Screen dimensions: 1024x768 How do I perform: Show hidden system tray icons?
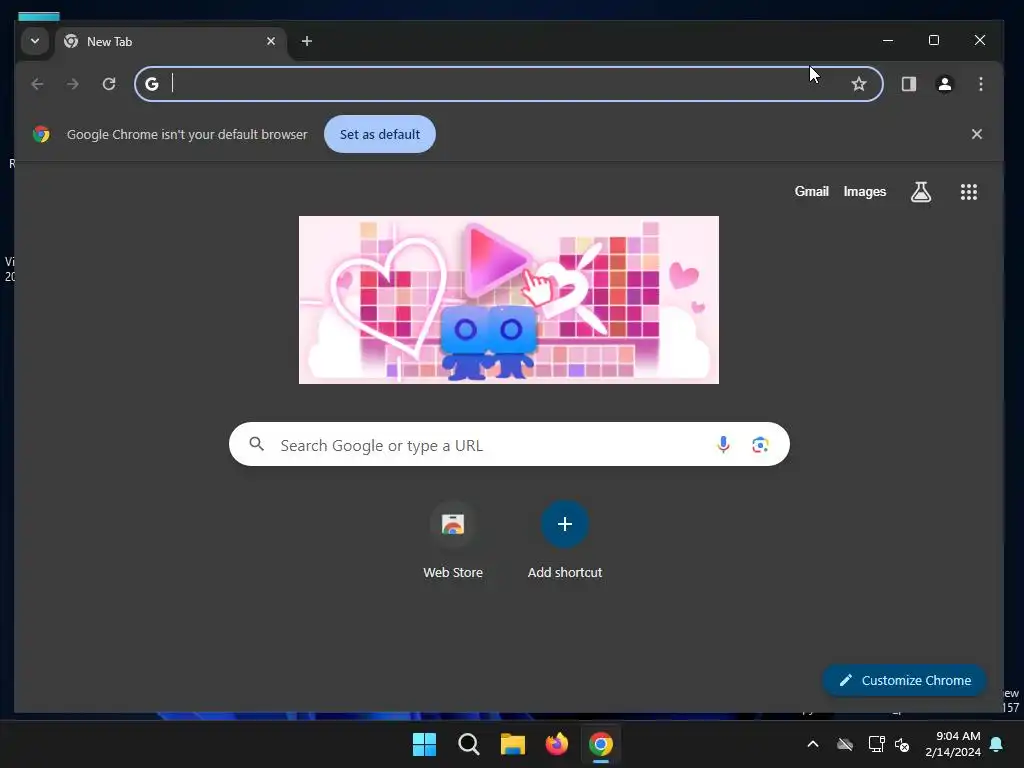(x=812, y=744)
